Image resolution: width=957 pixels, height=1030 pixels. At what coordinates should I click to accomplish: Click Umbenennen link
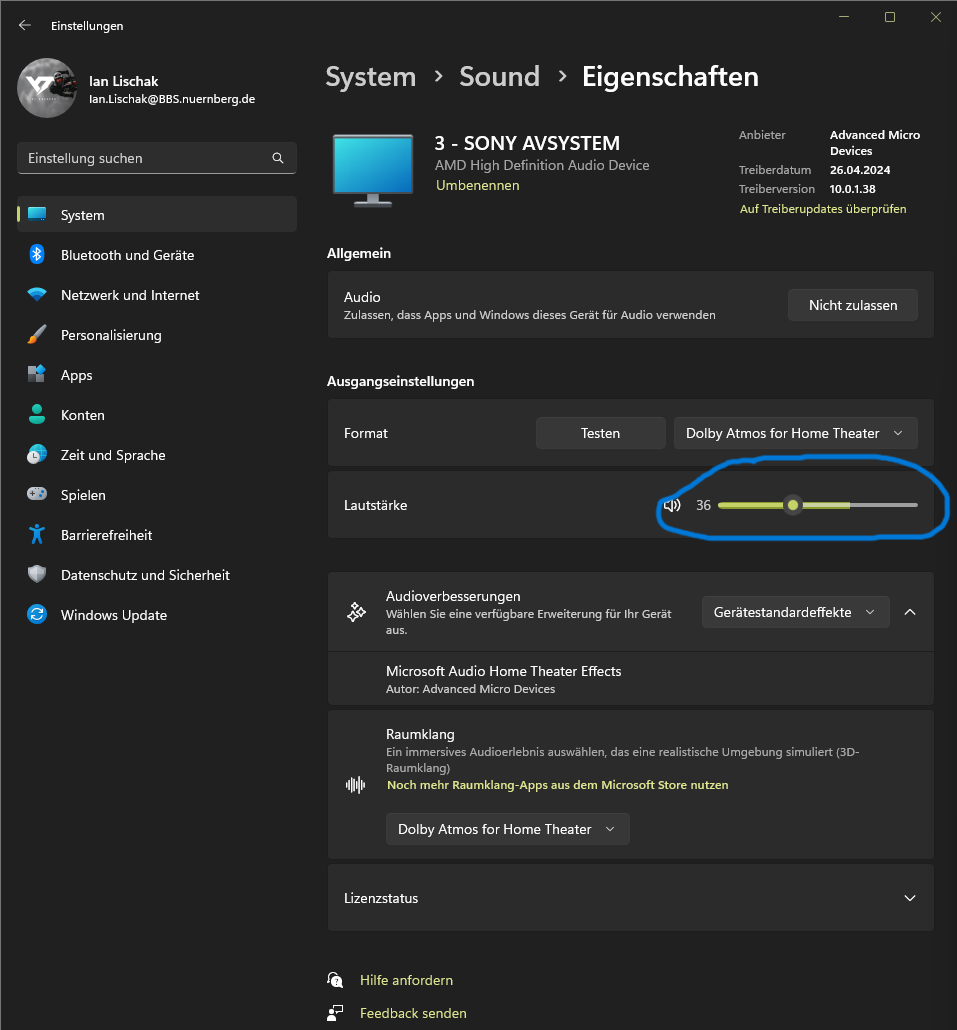pos(478,185)
